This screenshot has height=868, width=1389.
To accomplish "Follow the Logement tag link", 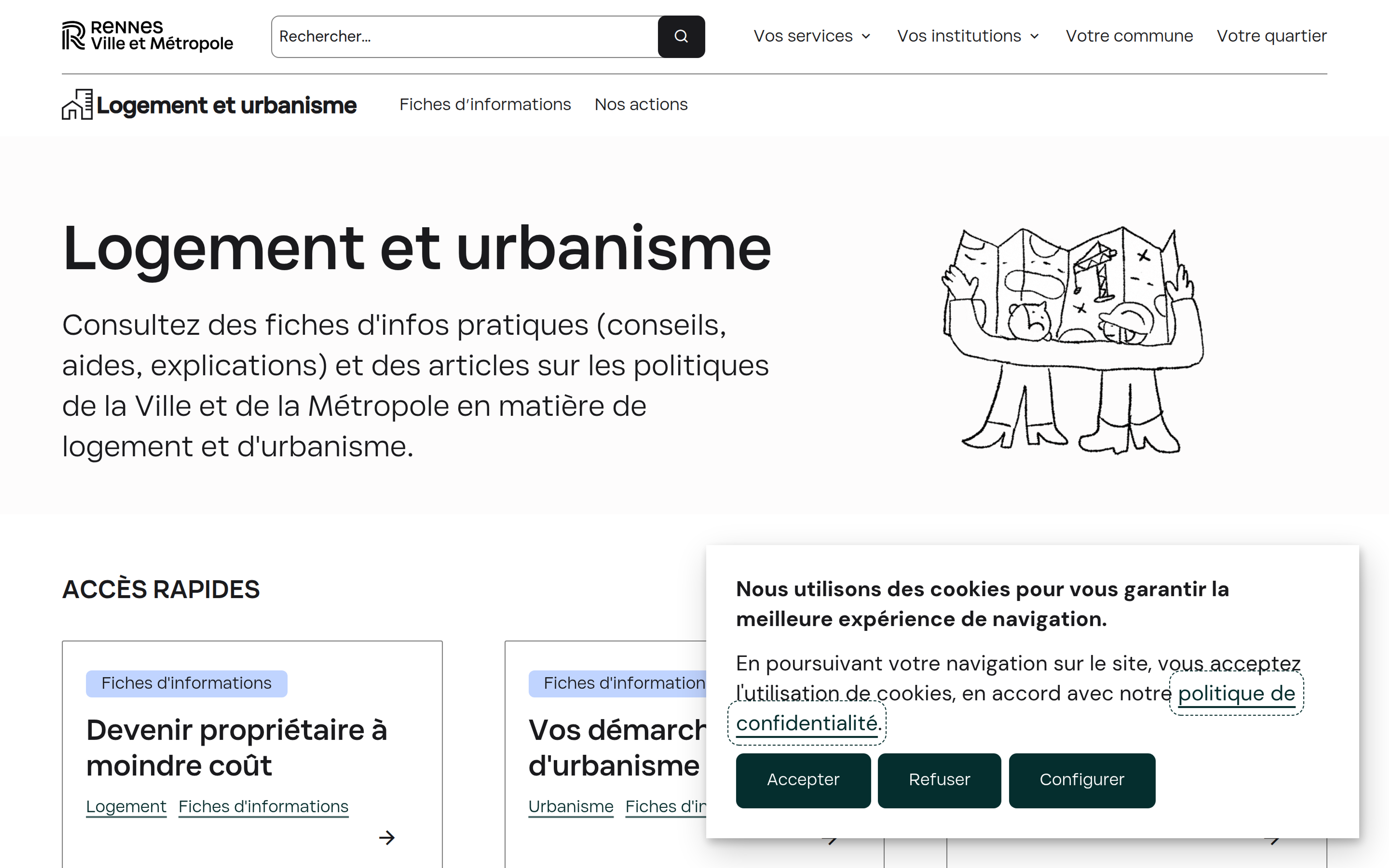I will tap(126, 807).
